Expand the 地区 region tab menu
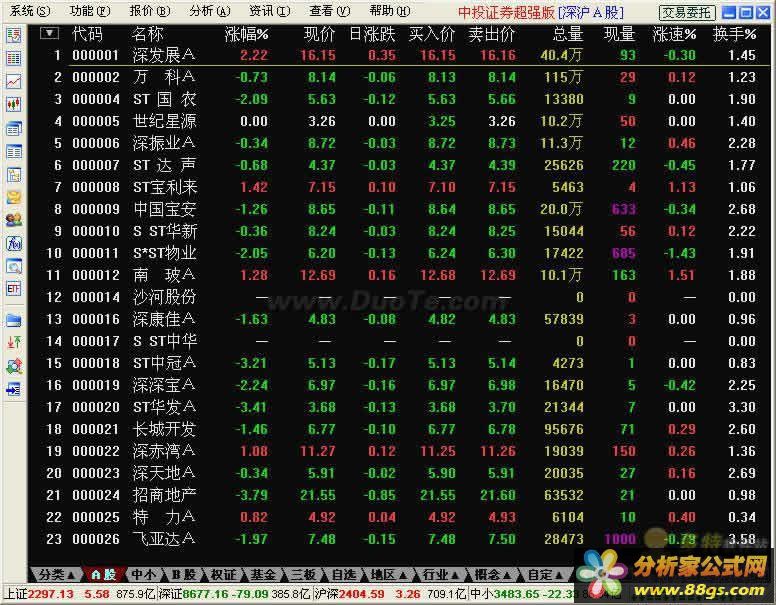The image size is (776, 605). coord(389,575)
